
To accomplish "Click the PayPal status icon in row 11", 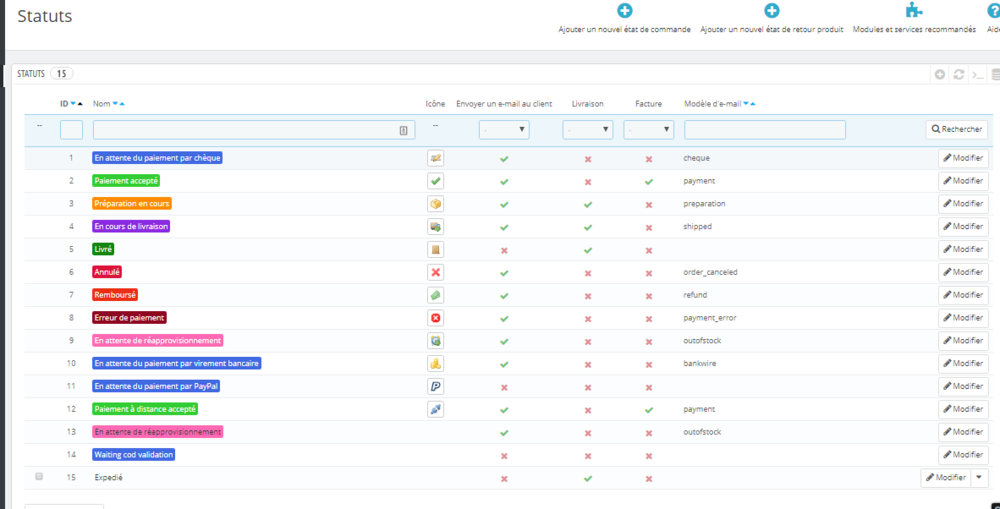I will point(435,386).
